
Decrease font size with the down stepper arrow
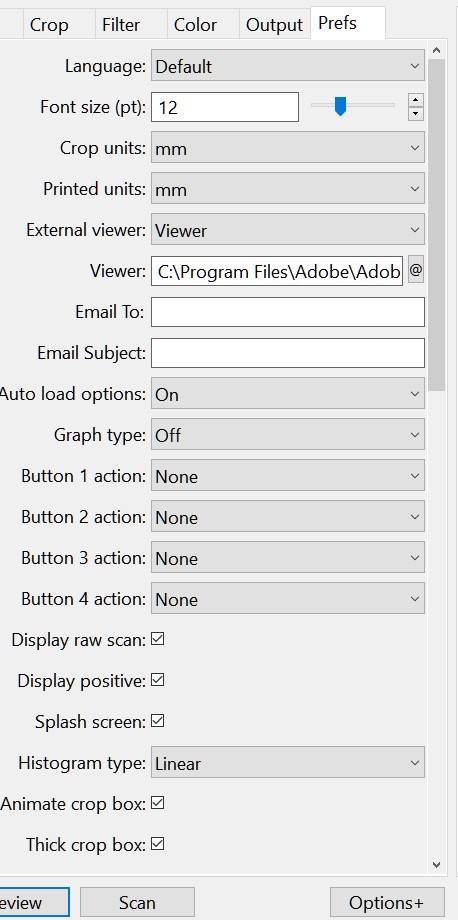pos(416,114)
